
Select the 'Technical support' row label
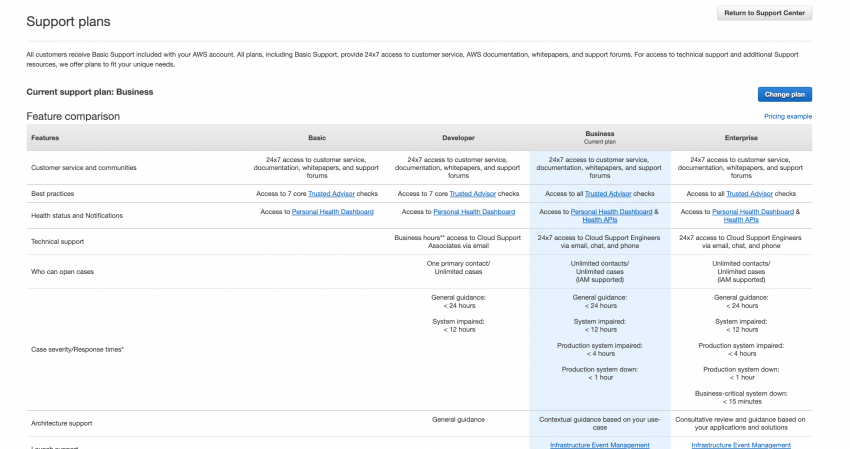coord(57,241)
